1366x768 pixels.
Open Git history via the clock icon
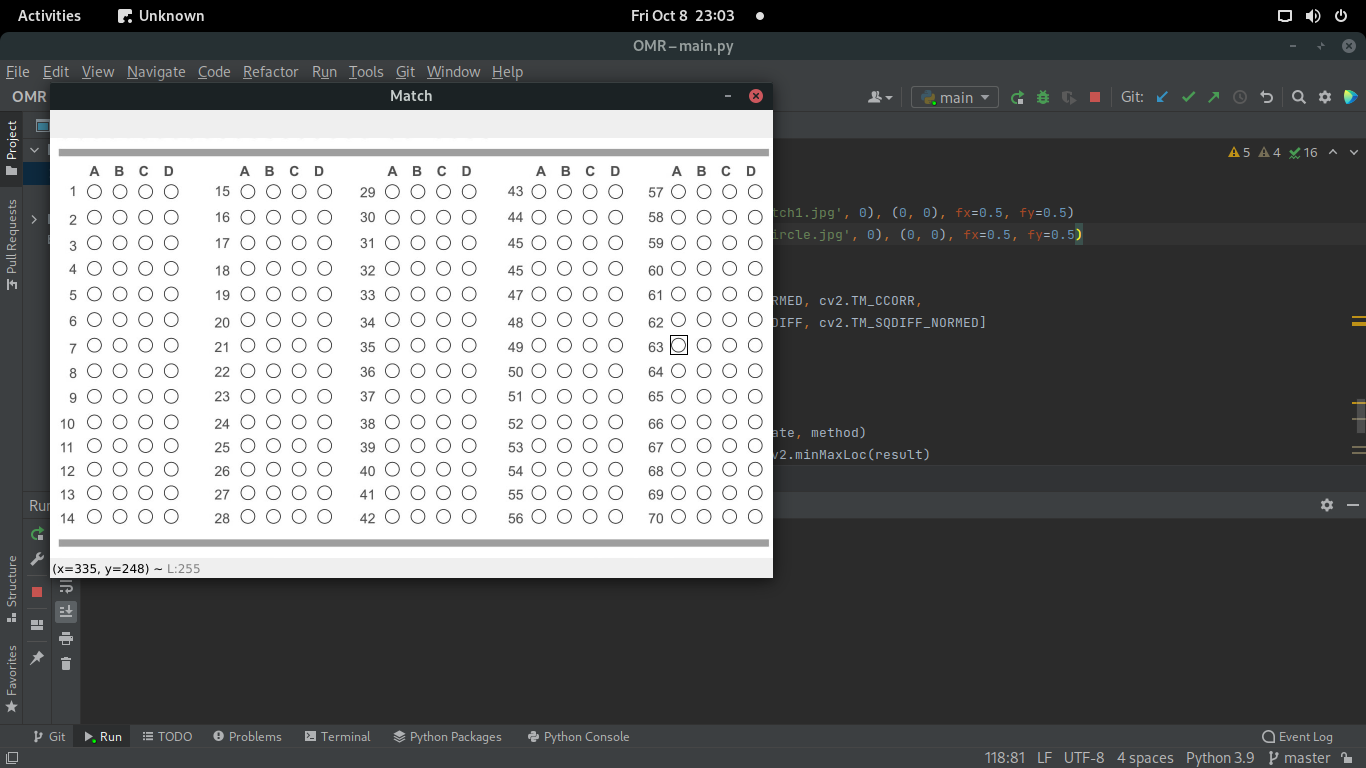point(1240,97)
